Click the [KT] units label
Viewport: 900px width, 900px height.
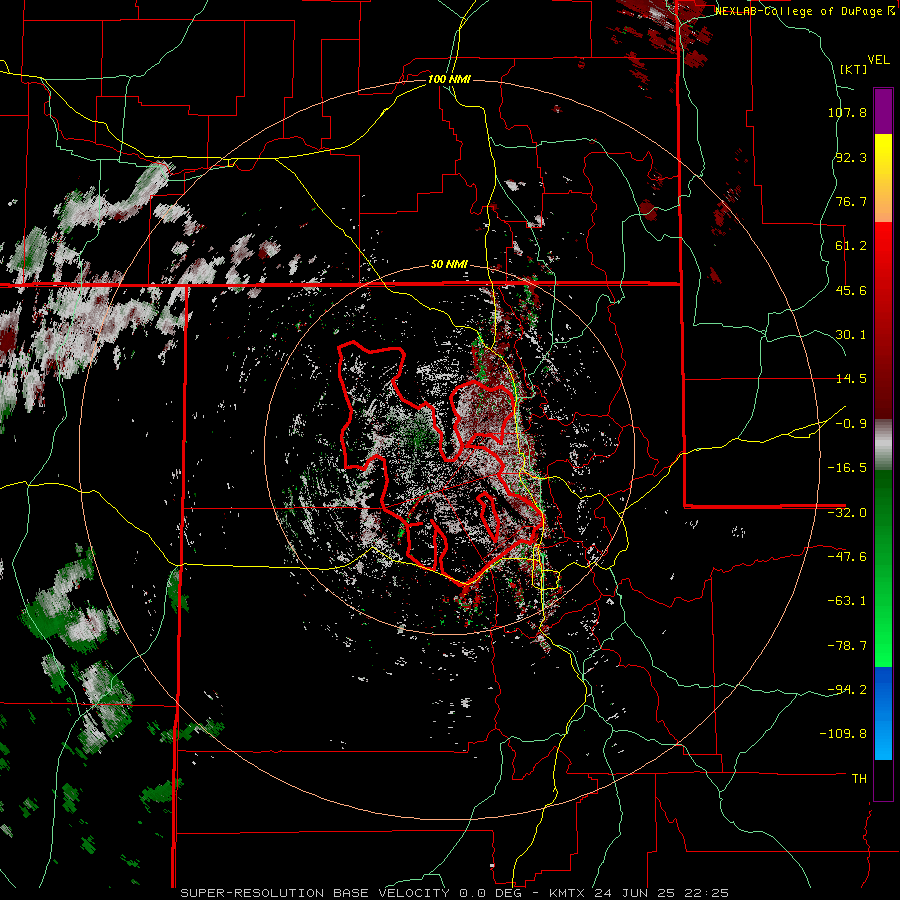[854, 69]
